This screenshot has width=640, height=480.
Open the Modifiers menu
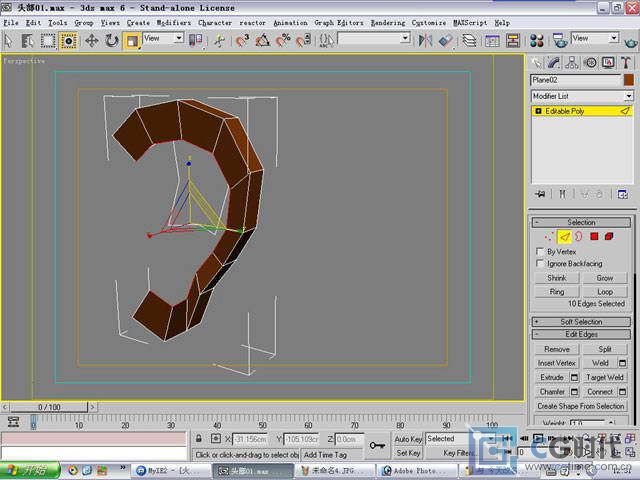click(174, 23)
